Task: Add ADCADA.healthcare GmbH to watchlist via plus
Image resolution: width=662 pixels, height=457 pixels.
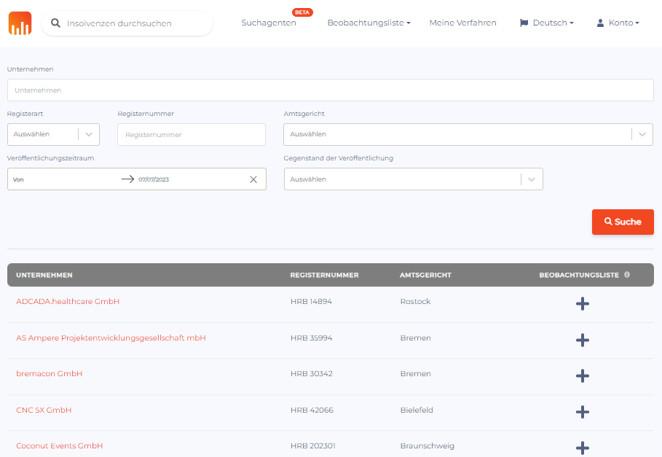Action: click(582, 303)
